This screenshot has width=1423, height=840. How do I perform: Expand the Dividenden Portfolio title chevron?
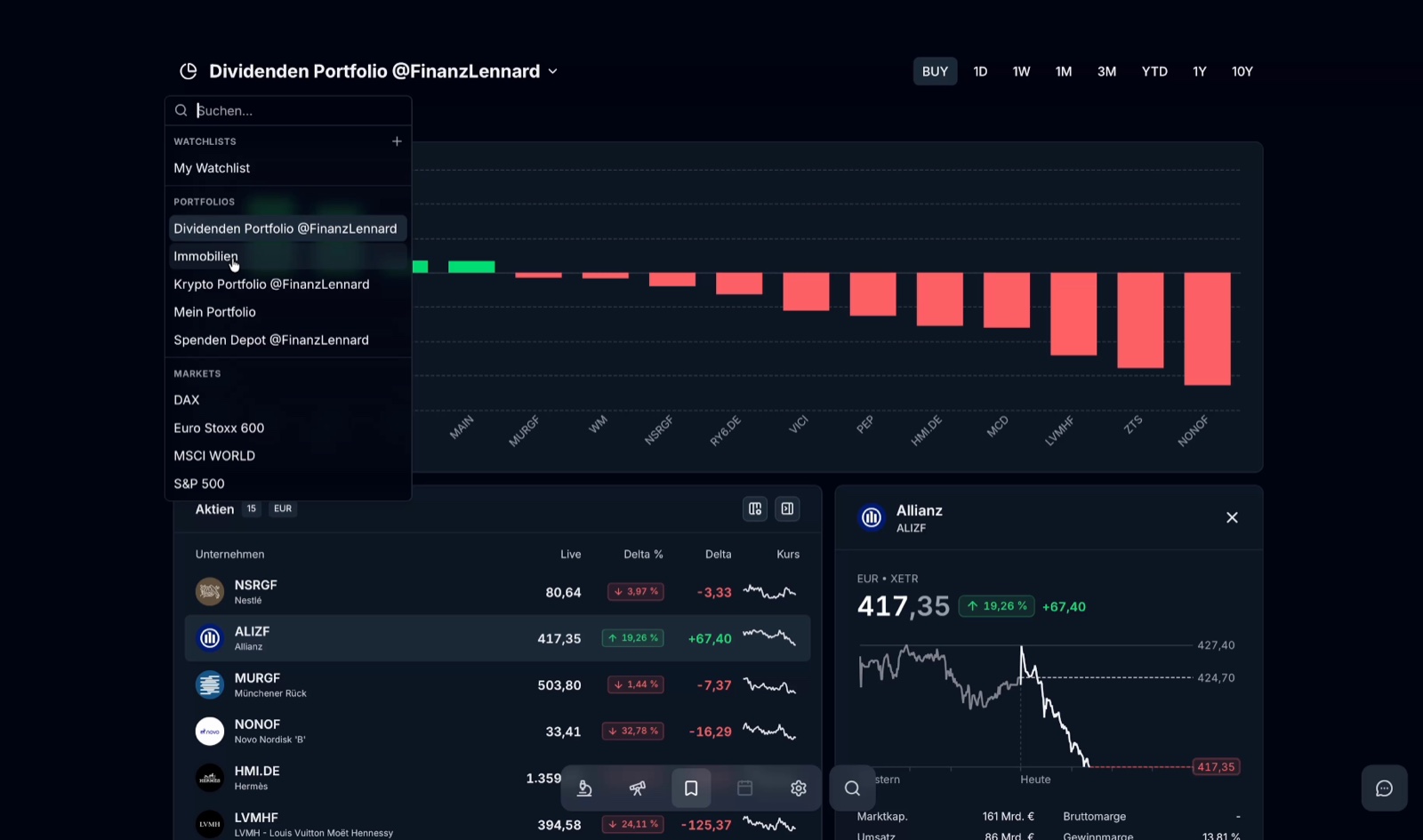[552, 71]
